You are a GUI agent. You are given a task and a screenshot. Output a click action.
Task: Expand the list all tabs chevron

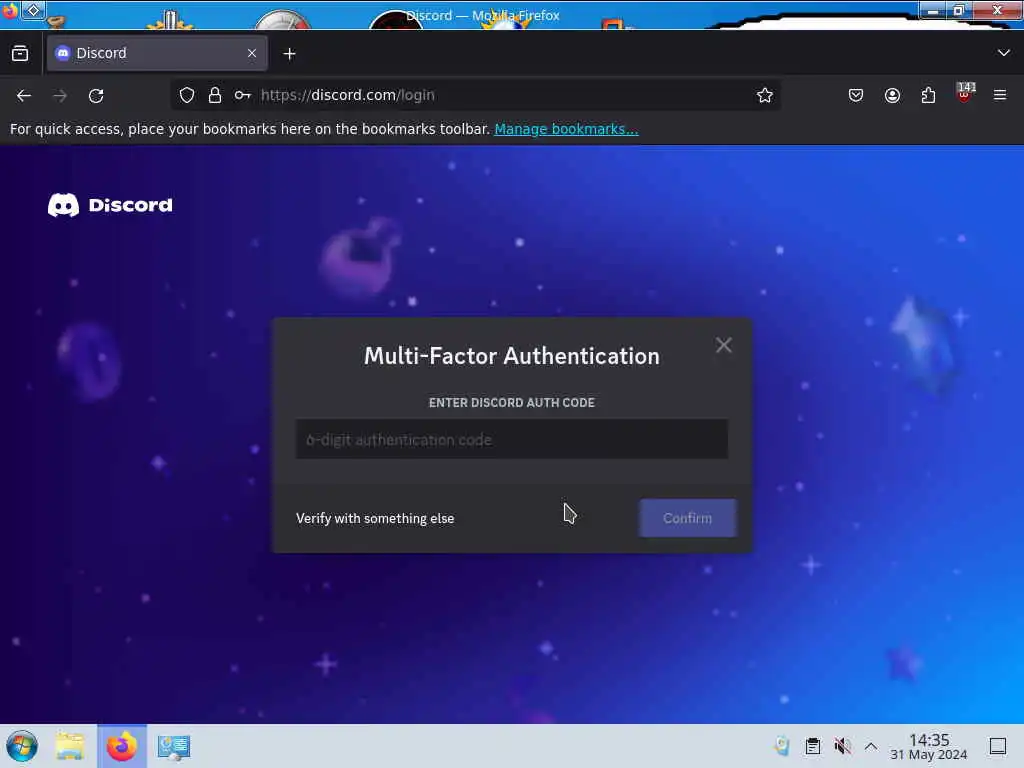[1004, 53]
